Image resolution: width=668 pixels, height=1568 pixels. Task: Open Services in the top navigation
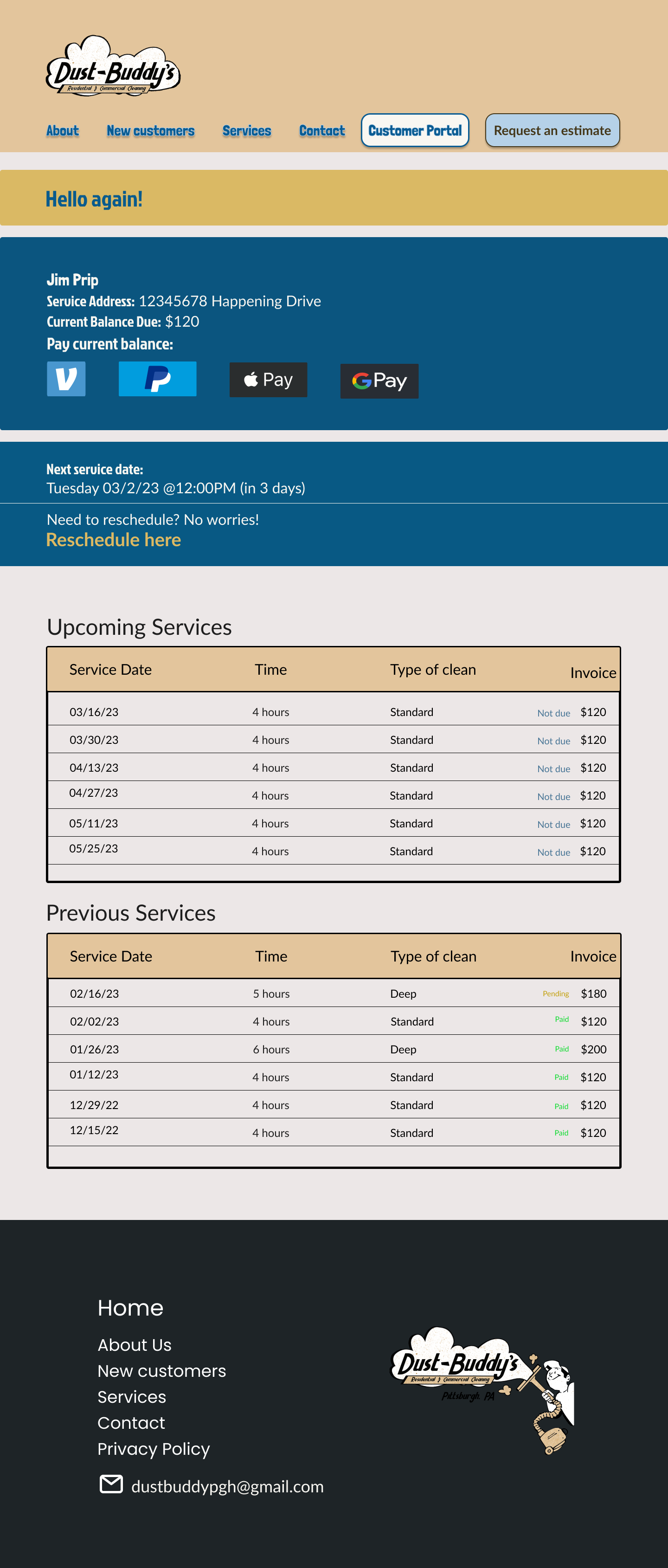[247, 131]
